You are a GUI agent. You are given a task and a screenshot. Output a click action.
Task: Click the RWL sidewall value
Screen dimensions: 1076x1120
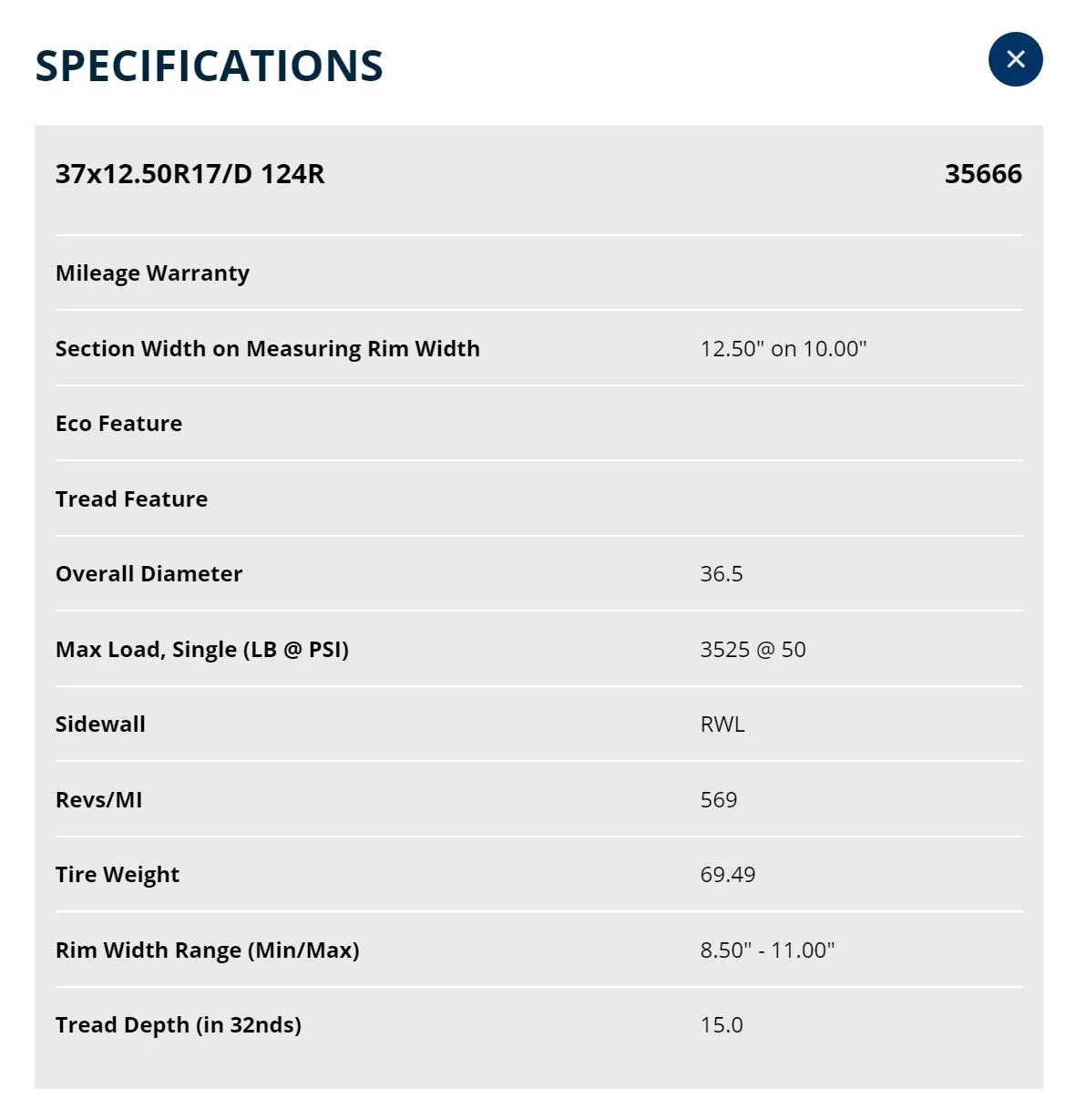pyautogui.click(x=722, y=724)
